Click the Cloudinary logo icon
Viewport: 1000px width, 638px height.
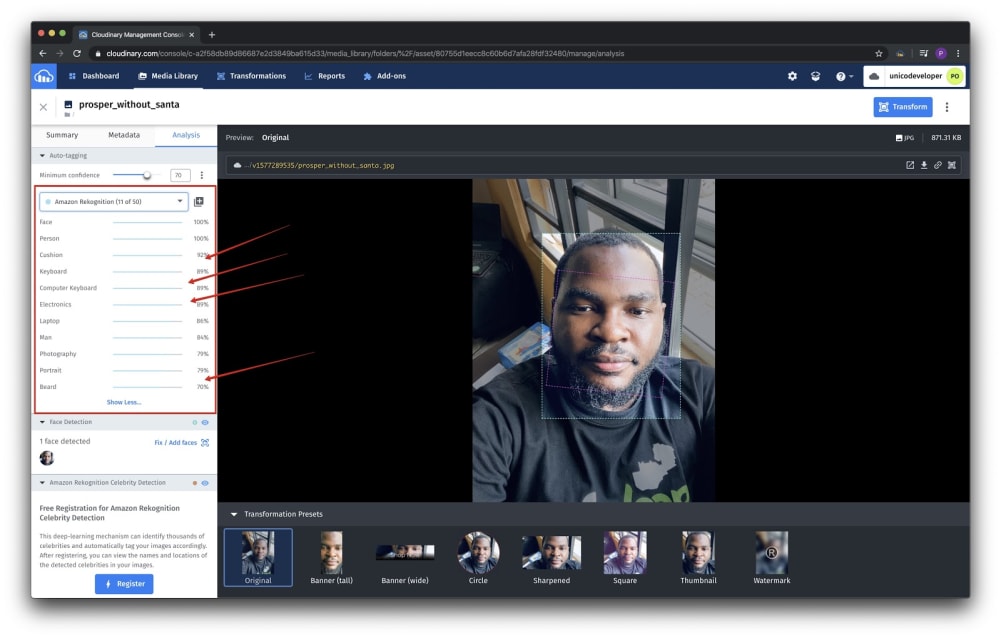pyautogui.click(x=43, y=77)
